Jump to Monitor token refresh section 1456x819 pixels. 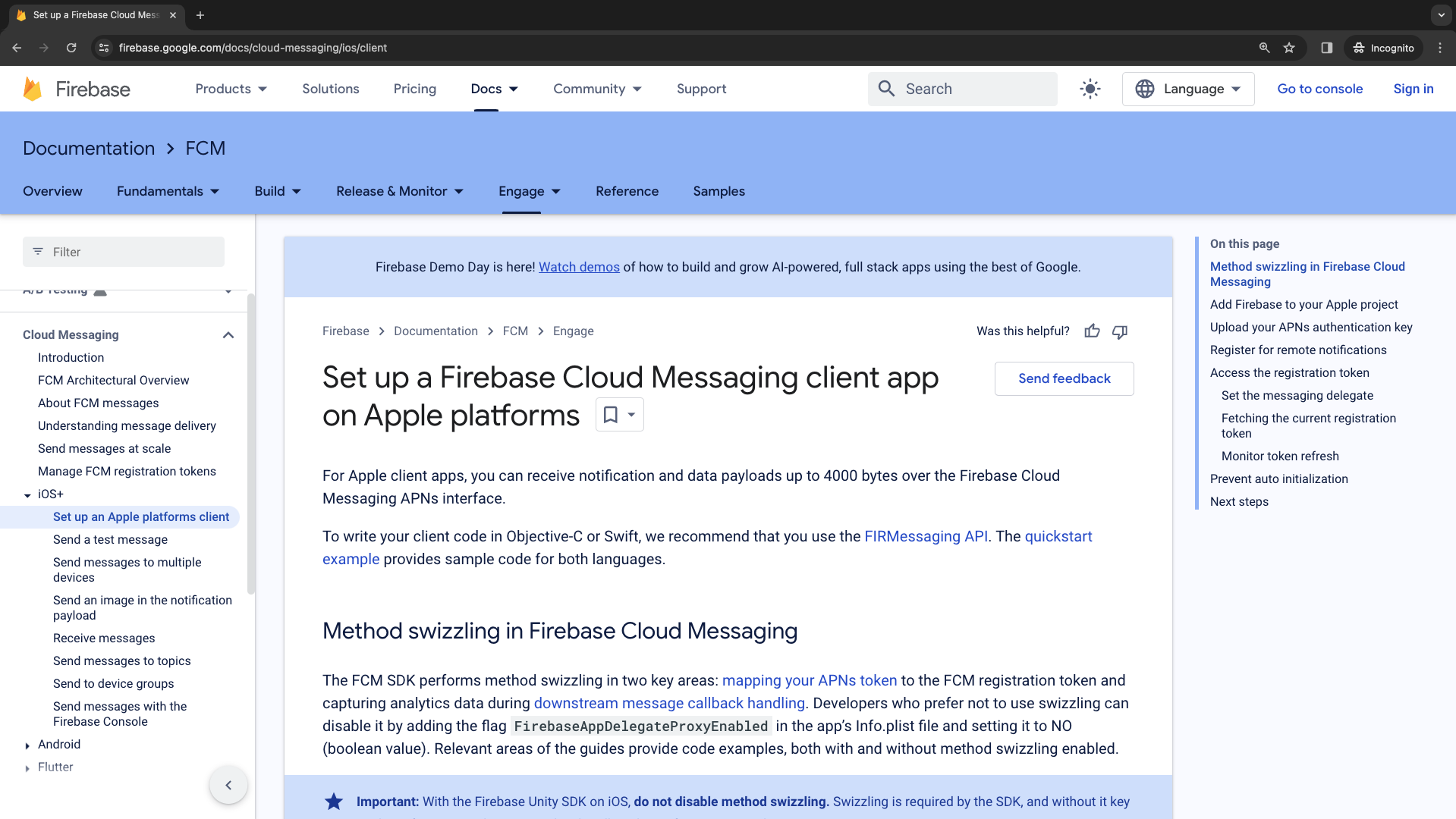[x=1280, y=456]
